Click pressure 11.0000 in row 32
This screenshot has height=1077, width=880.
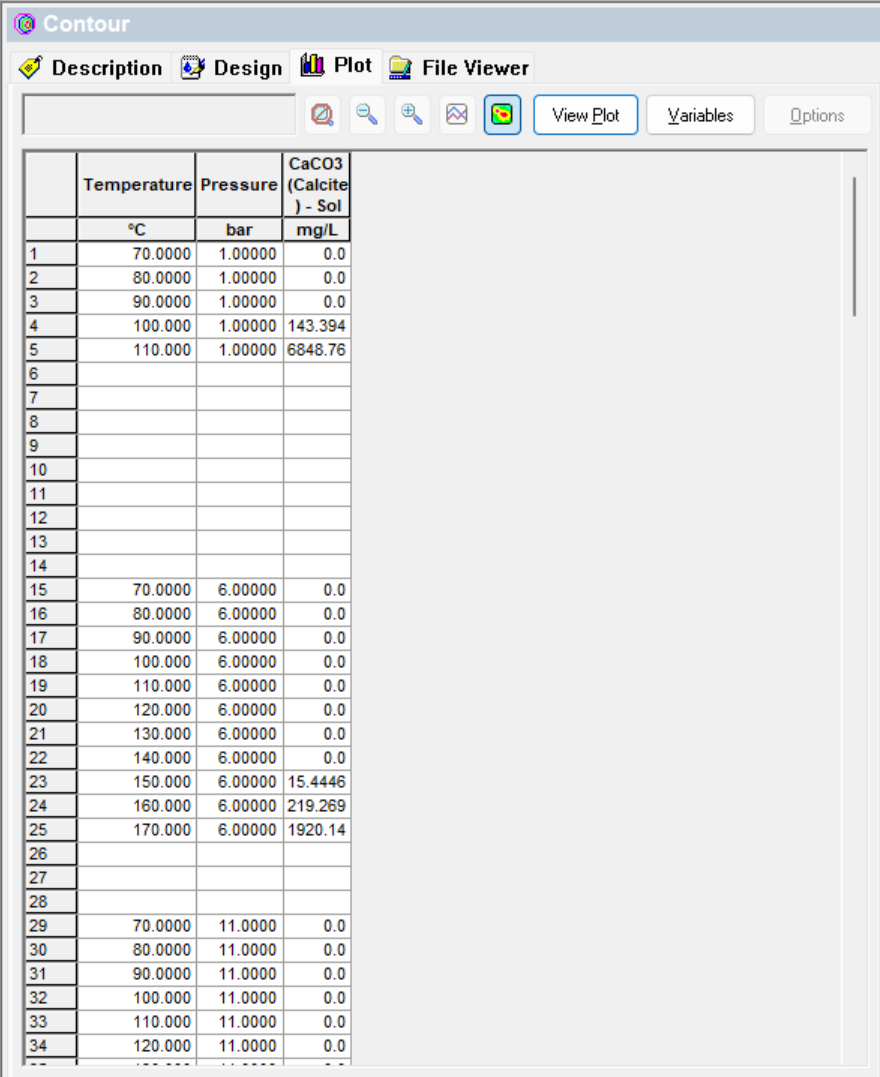point(239,998)
